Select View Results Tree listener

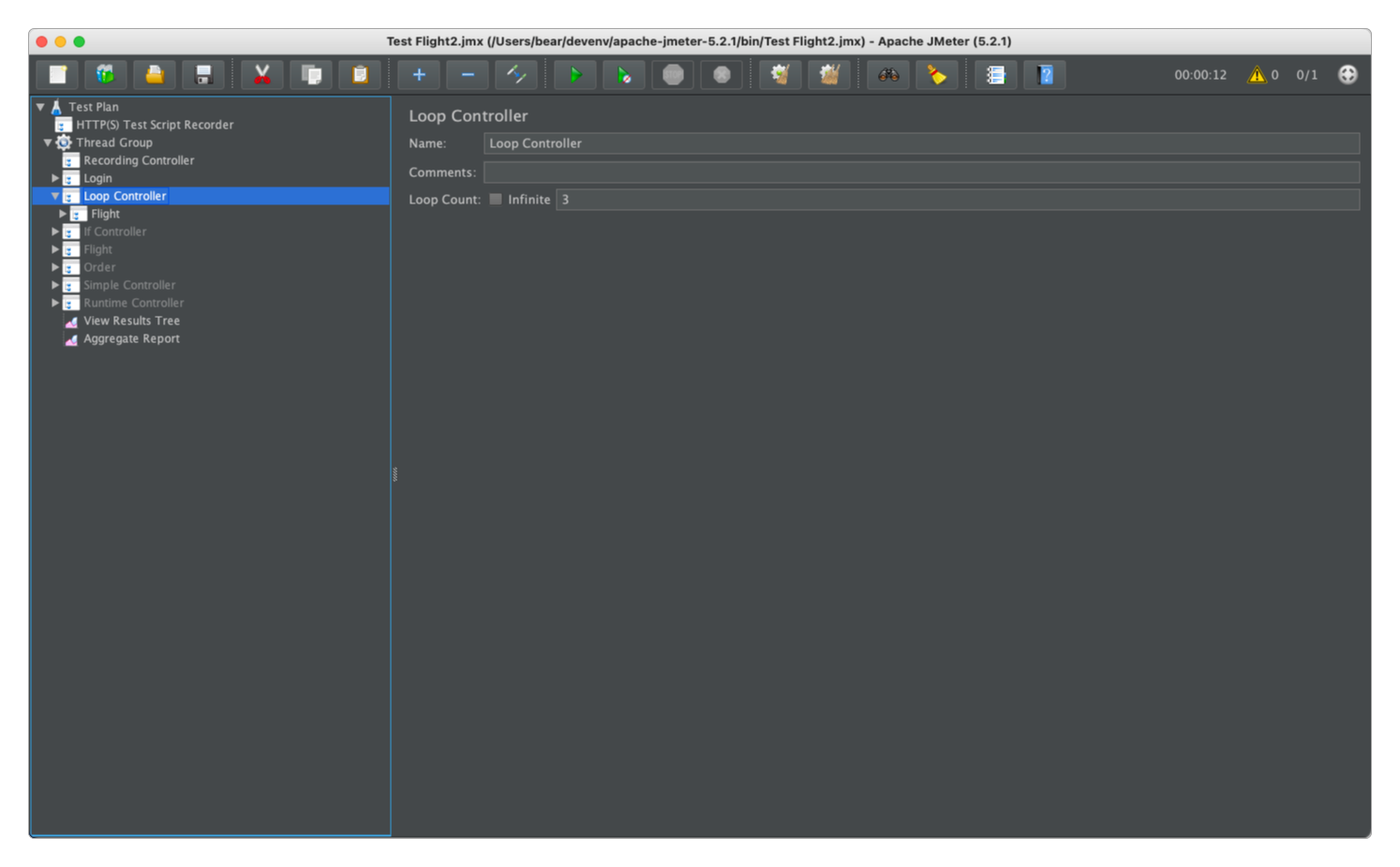[131, 321]
